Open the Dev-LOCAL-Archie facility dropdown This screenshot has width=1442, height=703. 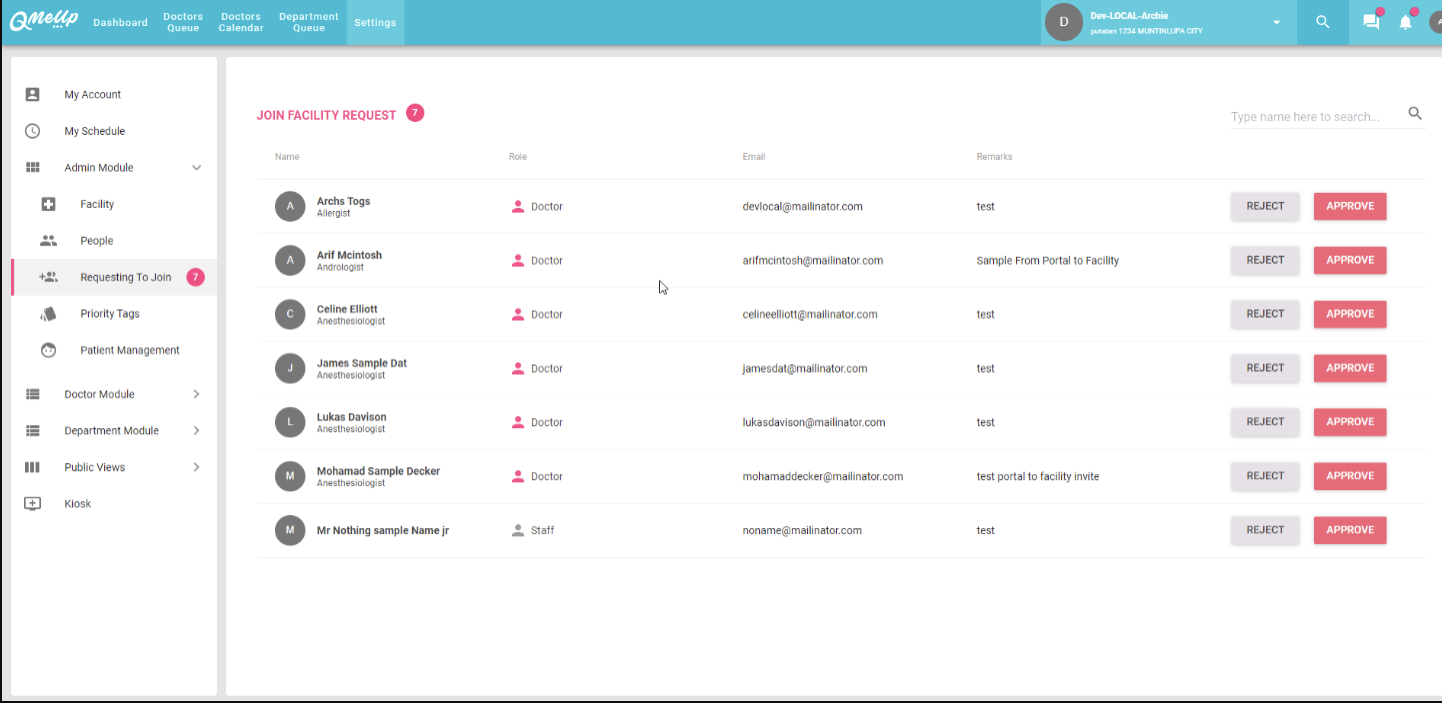[x=1276, y=22]
